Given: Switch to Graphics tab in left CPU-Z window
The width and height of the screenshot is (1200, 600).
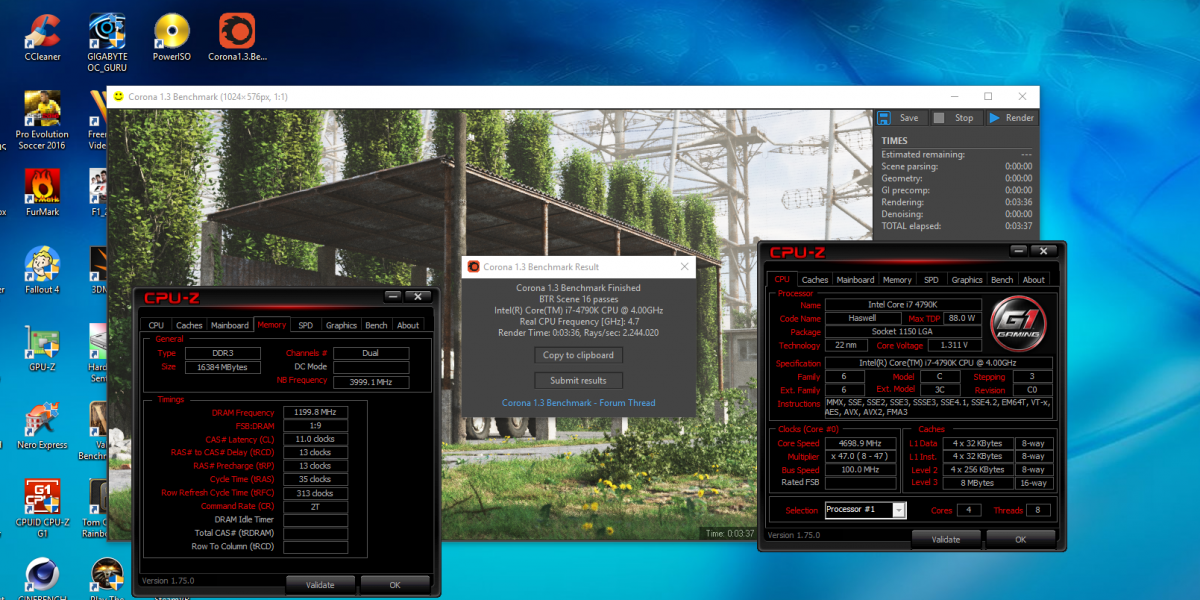Looking at the screenshot, I should [341, 325].
